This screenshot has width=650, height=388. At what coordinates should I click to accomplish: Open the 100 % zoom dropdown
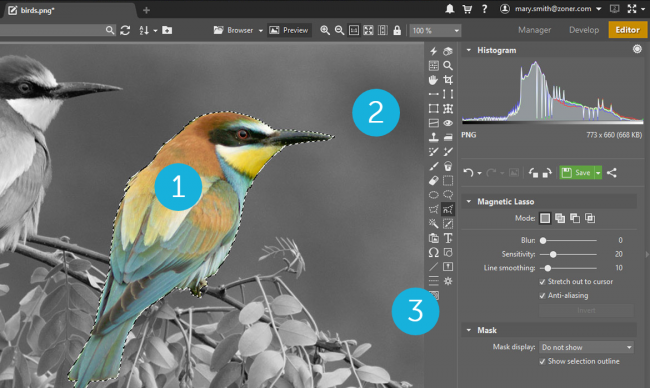click(x=435, y=30)
